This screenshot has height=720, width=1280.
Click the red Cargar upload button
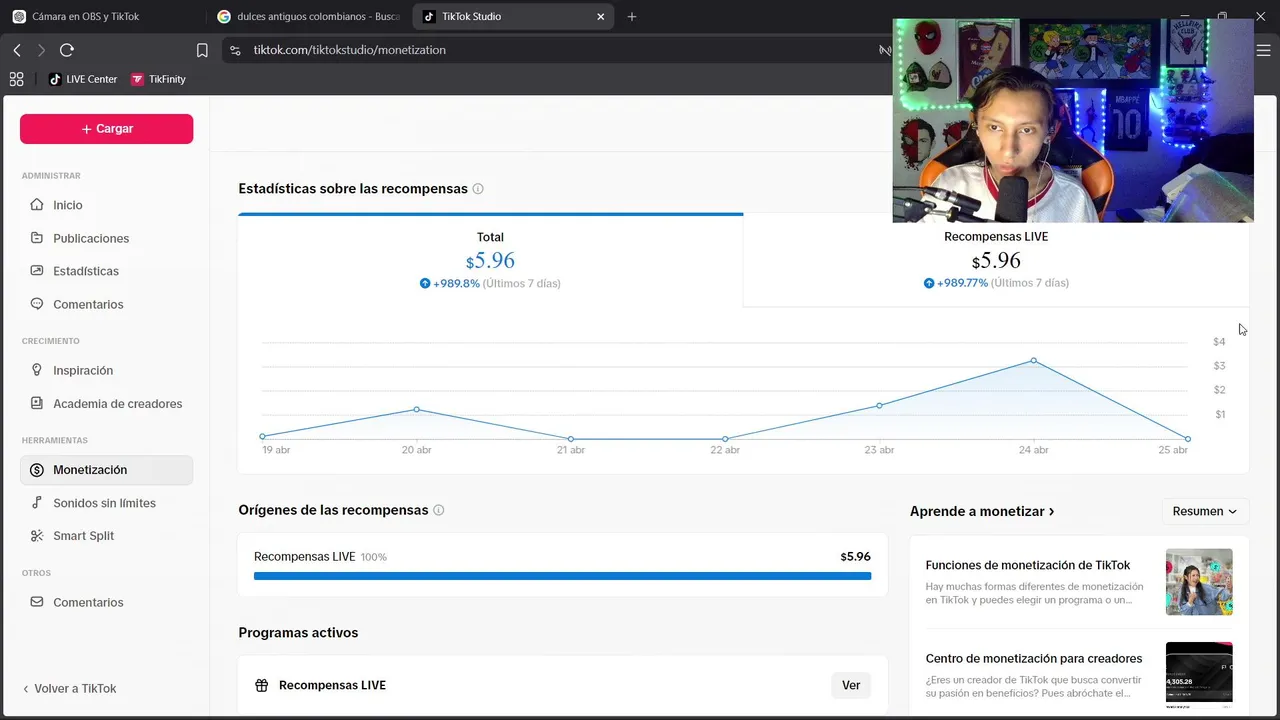(106, 129)
